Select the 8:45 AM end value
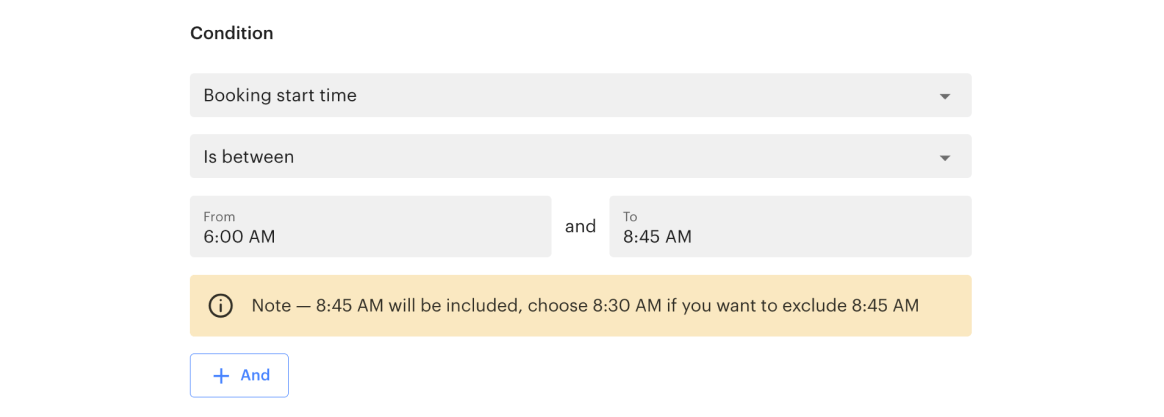1164x417 pixels. (x=657, y=238)
